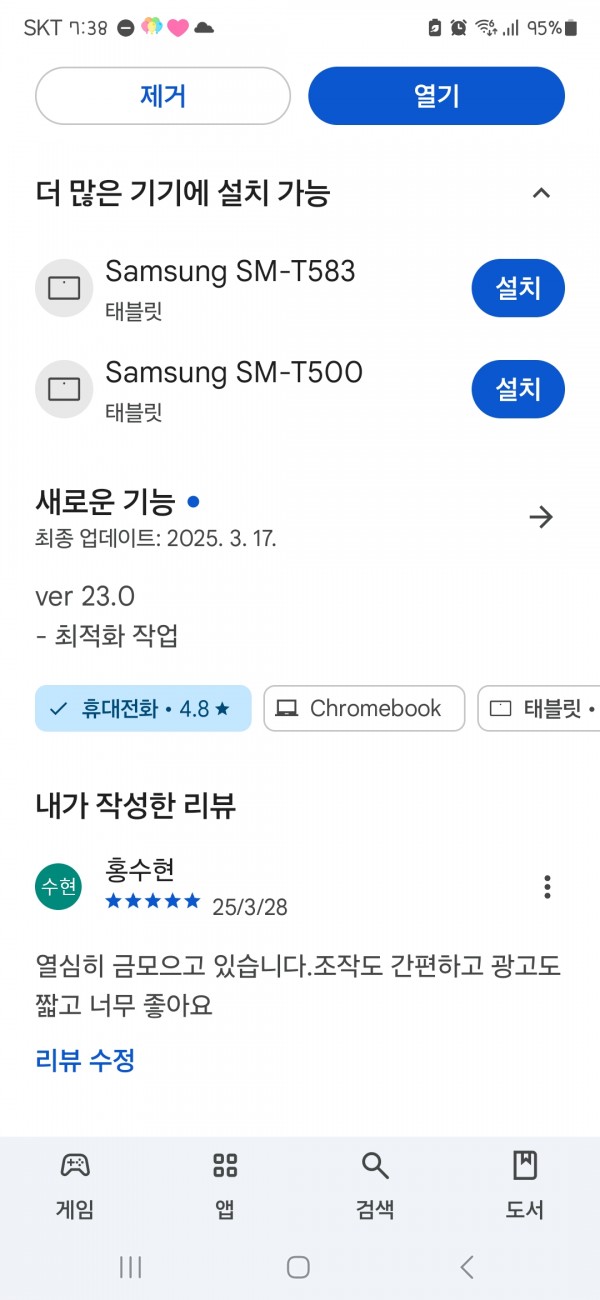Select the 태블릿 device chip
This screenshot has width=600, height=1300.
point(539,708)
